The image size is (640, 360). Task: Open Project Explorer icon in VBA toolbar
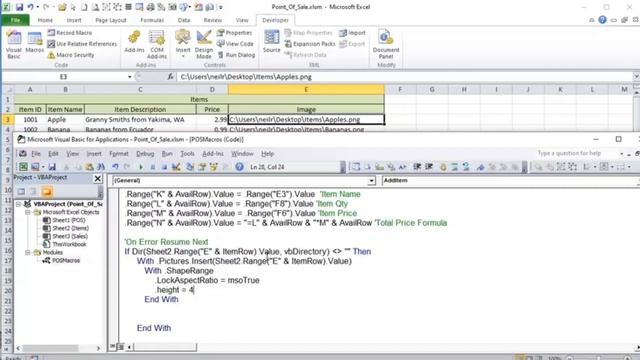click(190, 167)
